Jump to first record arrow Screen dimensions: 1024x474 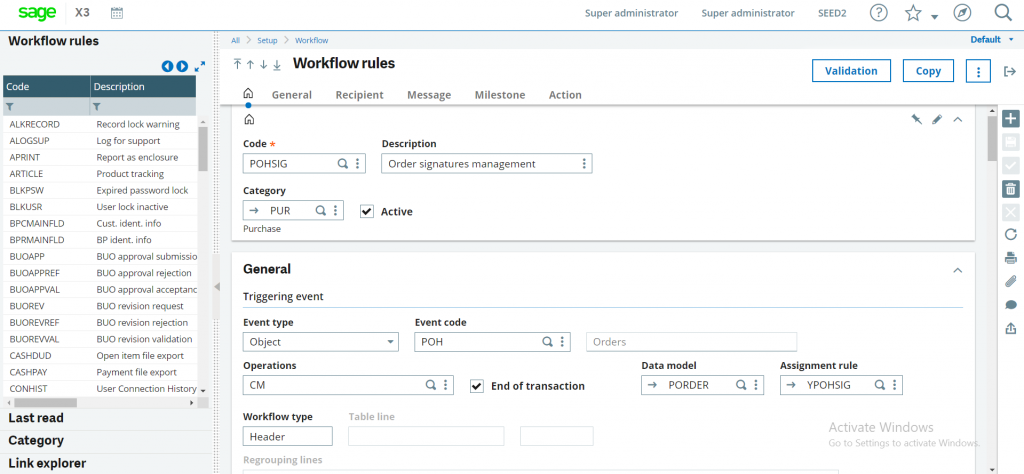click(x=237, y=64)
